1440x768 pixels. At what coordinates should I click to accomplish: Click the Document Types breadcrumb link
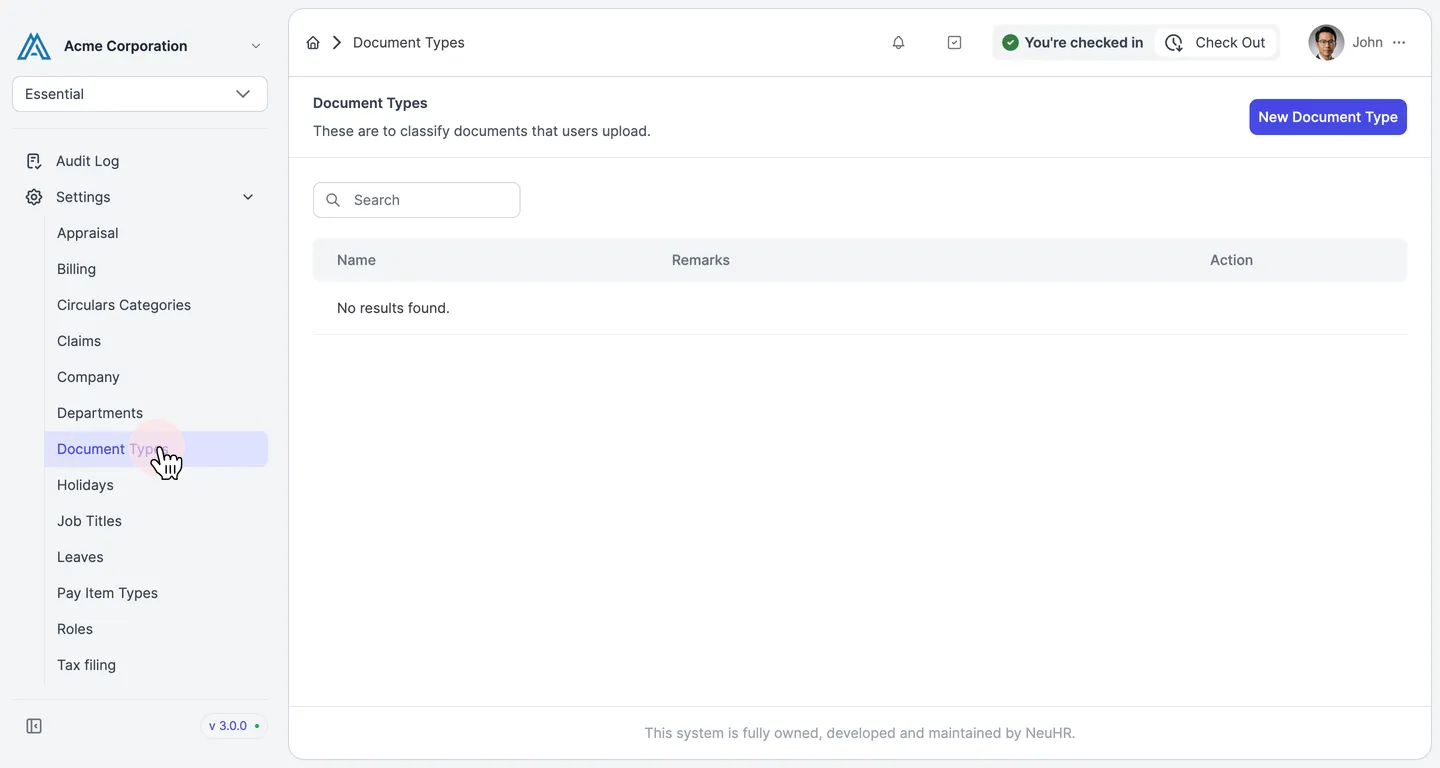tap(409, 42)
